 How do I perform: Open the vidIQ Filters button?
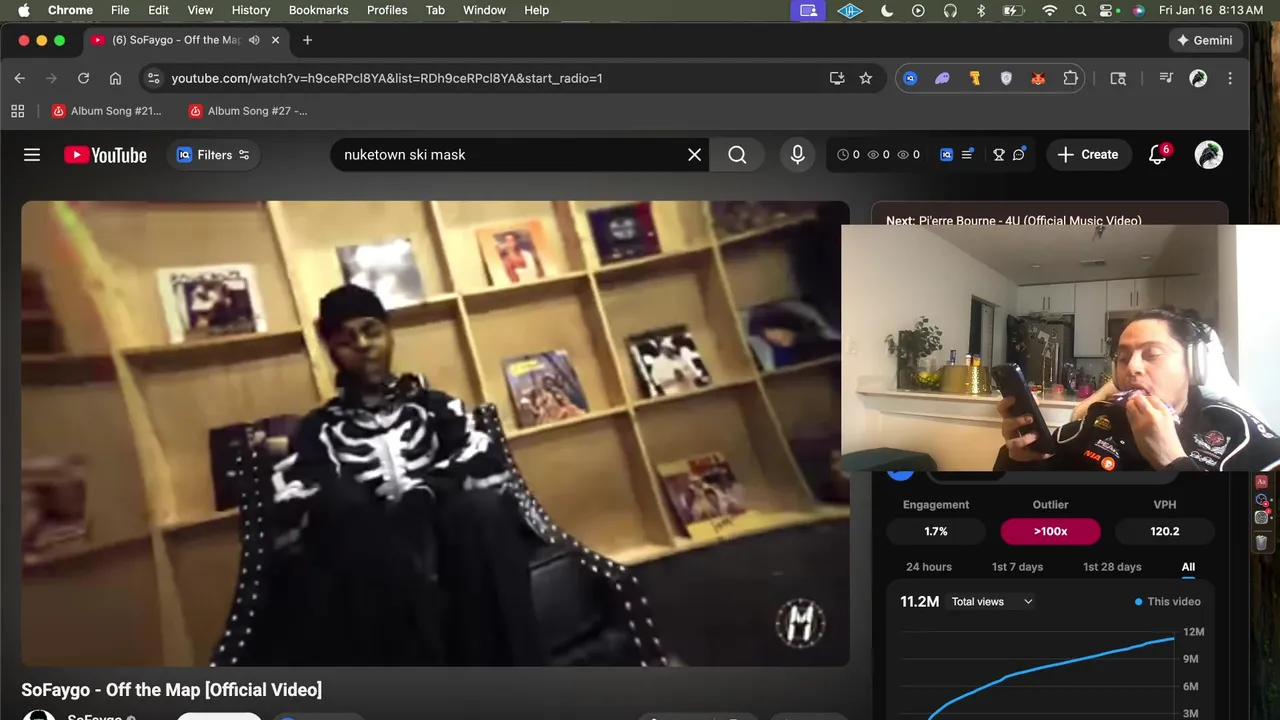click(x=214, y=155)
